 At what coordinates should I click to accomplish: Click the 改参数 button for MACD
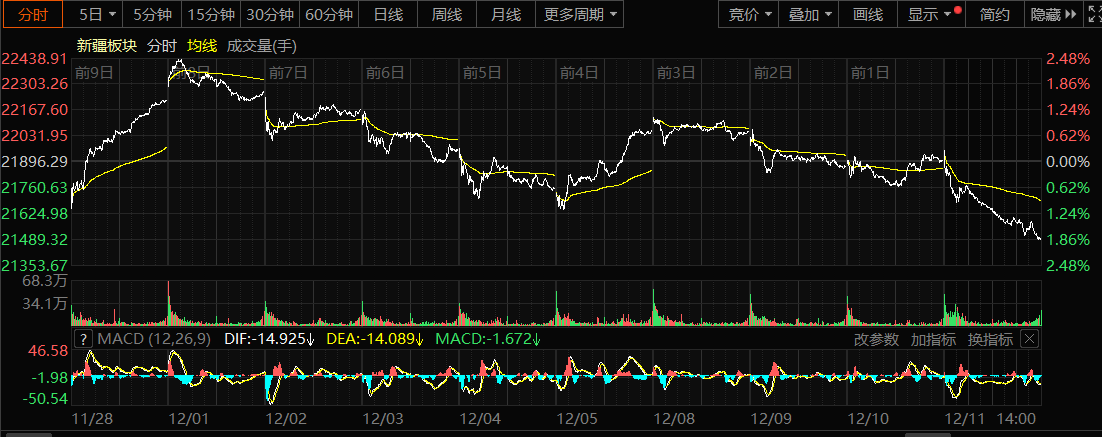pyautogui.click(x=876, y=339)
